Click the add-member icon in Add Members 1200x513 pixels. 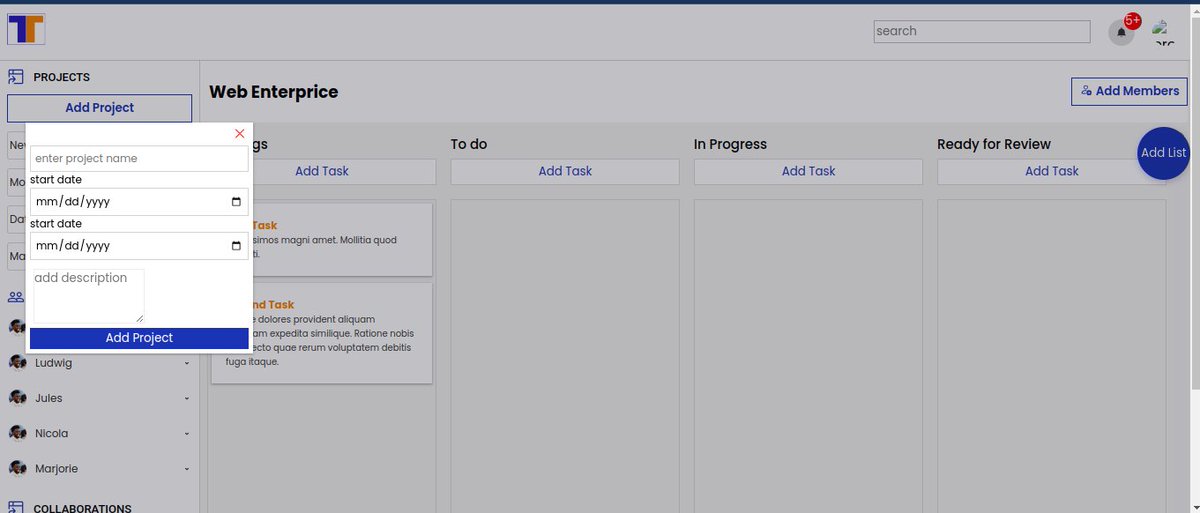click(x=1086, y=91)
